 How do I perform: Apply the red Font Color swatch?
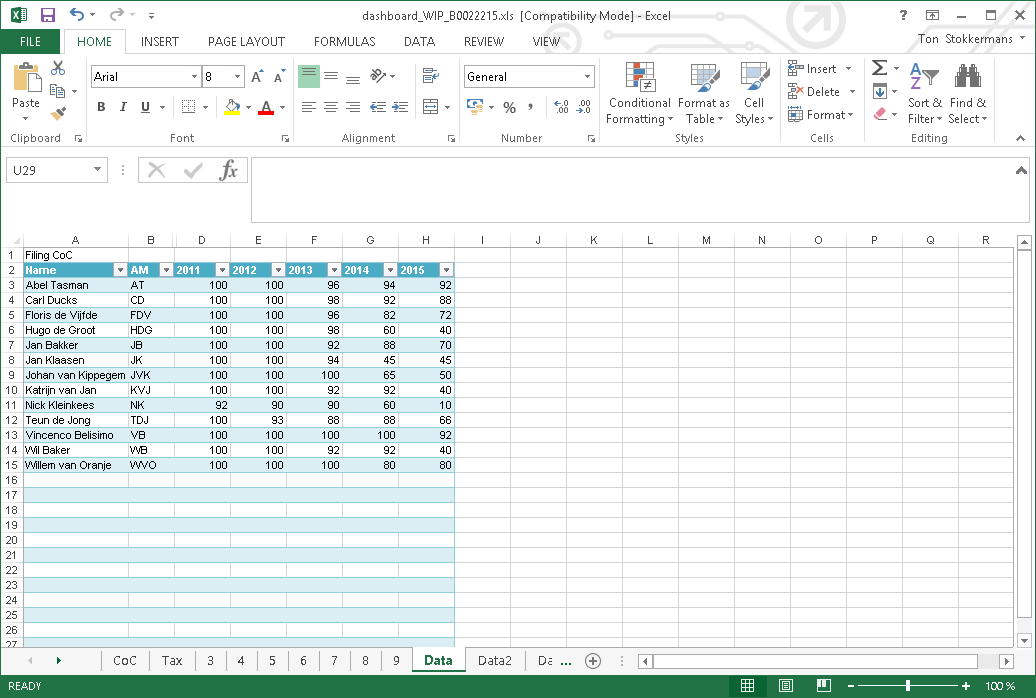tap(266, 106)
